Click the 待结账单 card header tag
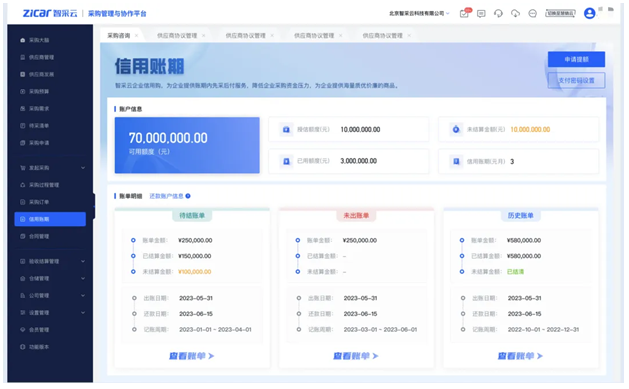Image resolution: width=629 pixels, height=389 pixels. [x=192, y=215]
